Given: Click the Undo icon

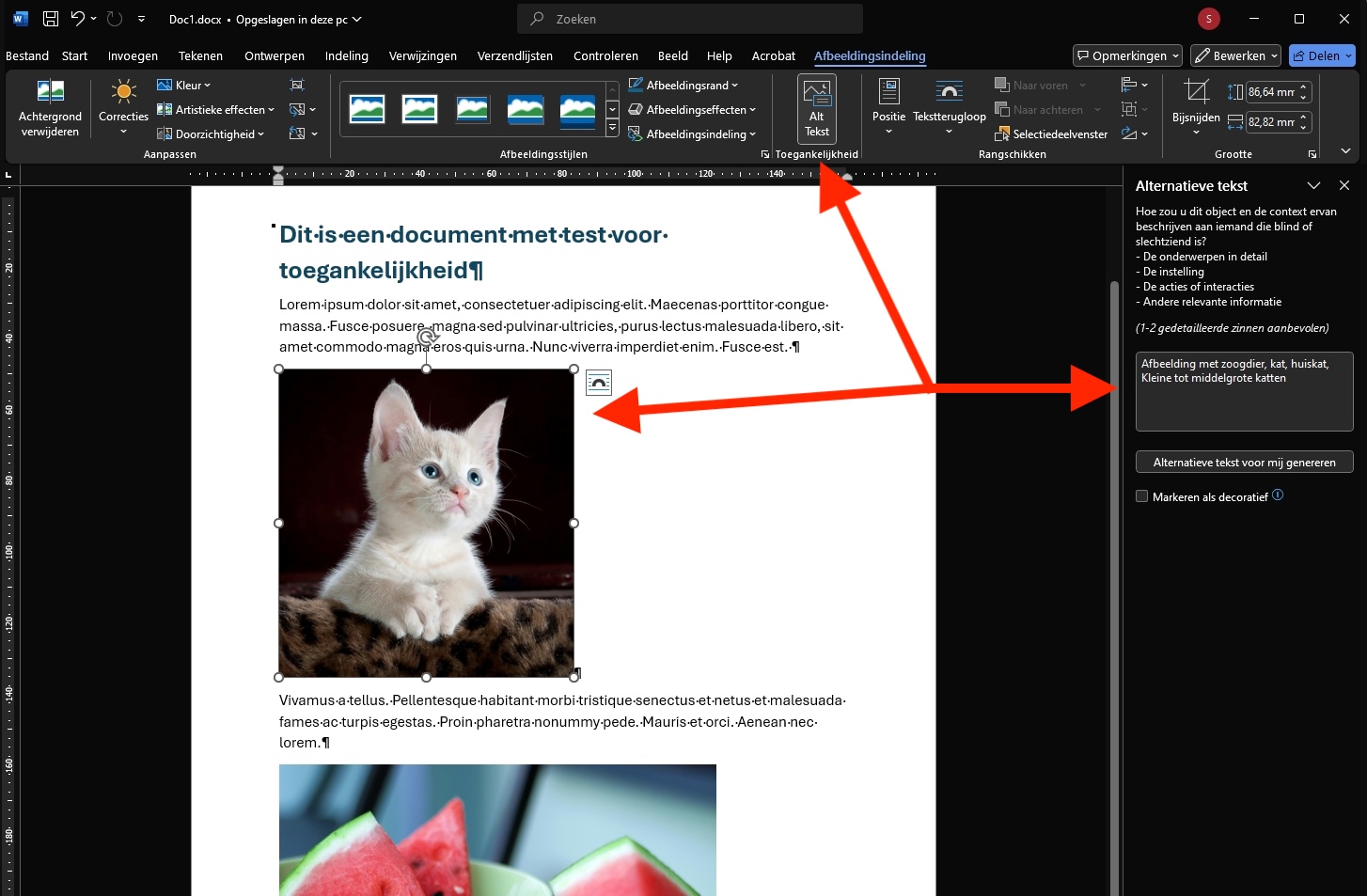Looking at the screenshot, I should tap(78, 19).
